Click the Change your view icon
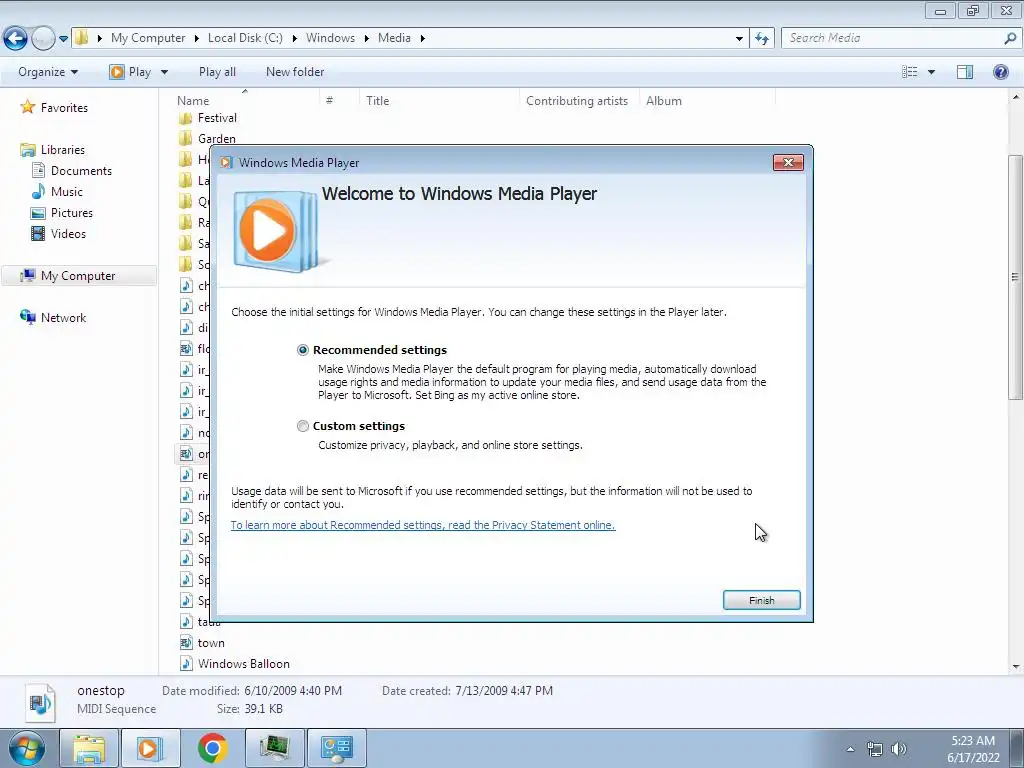The image size is (1024, 768). (x=910, y=72)
